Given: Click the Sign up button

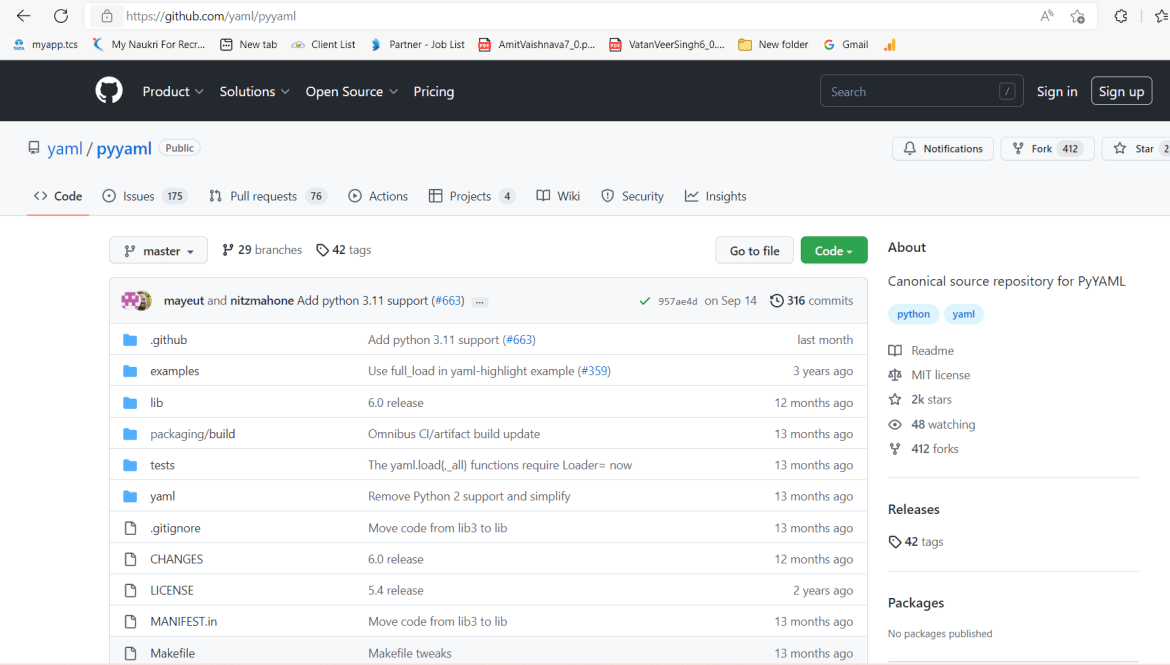Looking at the screenshot, I should (x=1121, y=91).
